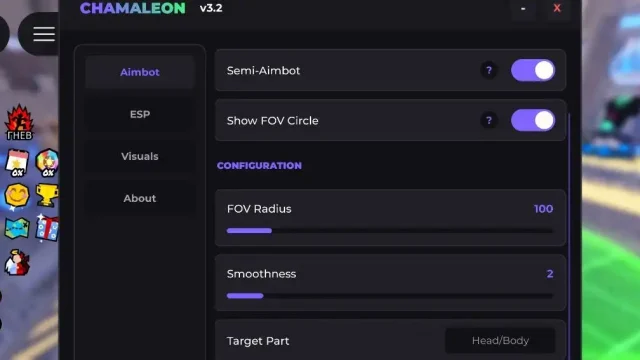Open the treasure map icon
This screenshot has height=360, width=640.
pos(17,228)
